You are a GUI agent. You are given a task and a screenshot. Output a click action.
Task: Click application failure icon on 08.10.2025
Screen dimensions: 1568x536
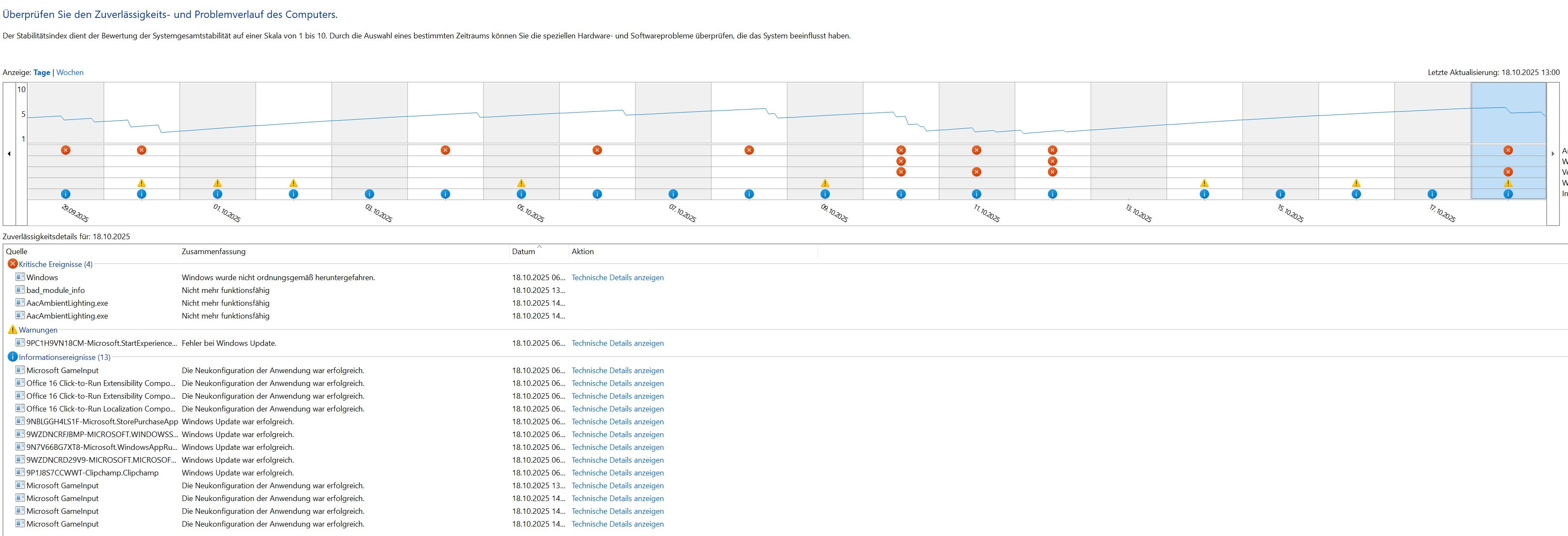click(749, 150)
